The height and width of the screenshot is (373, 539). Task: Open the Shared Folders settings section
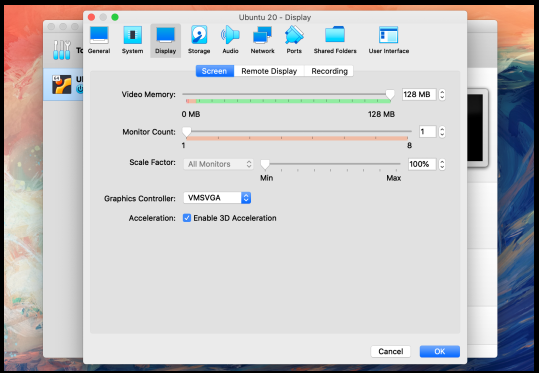(335, 41)
